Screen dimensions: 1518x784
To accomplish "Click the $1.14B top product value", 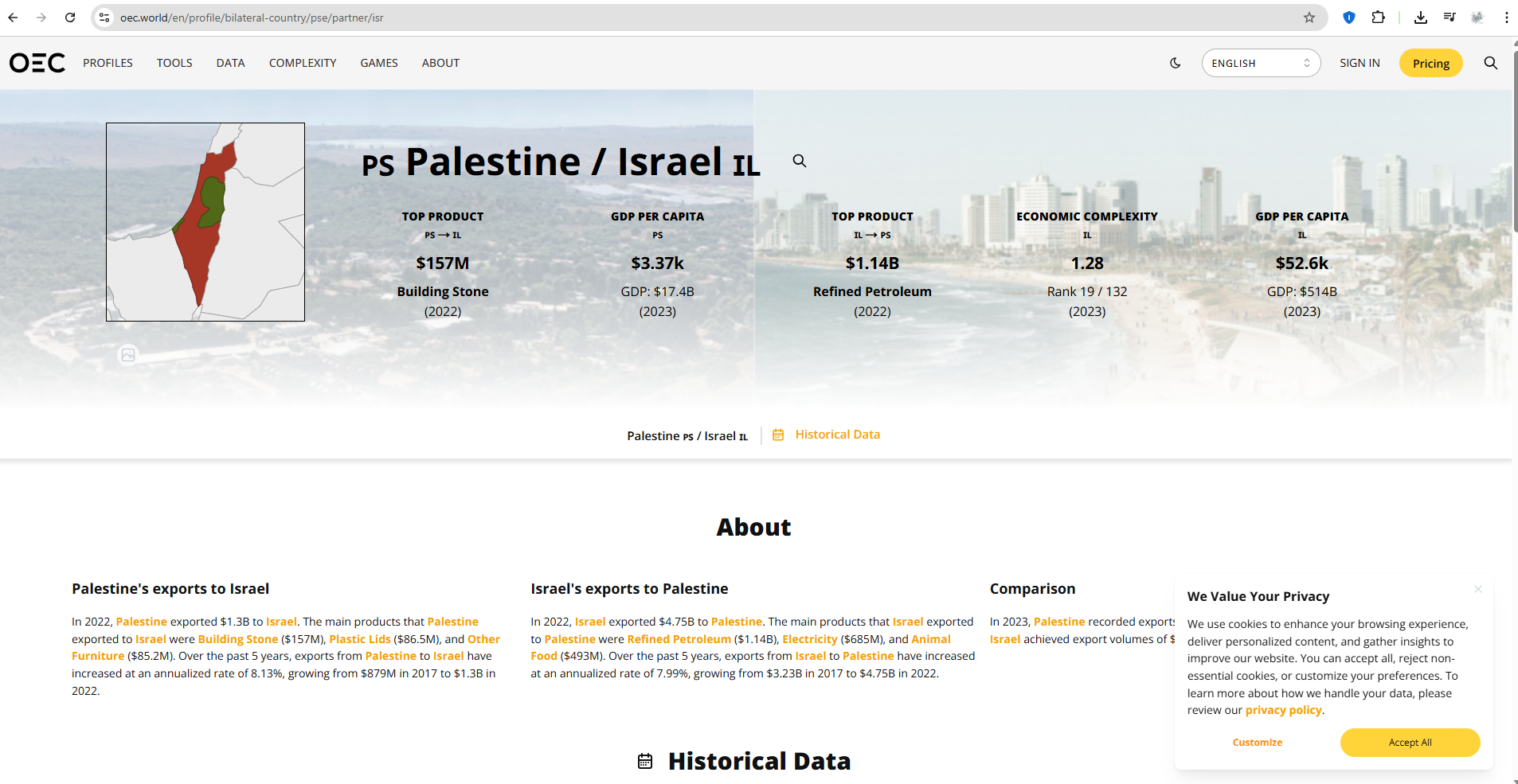I will pyautogui.click(x=872, y=263).
